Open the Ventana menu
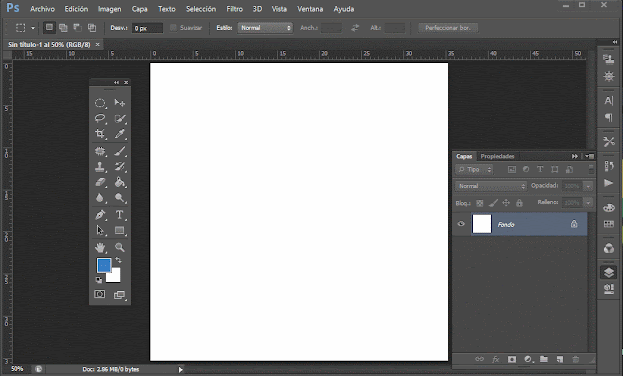 pos(310,9)
